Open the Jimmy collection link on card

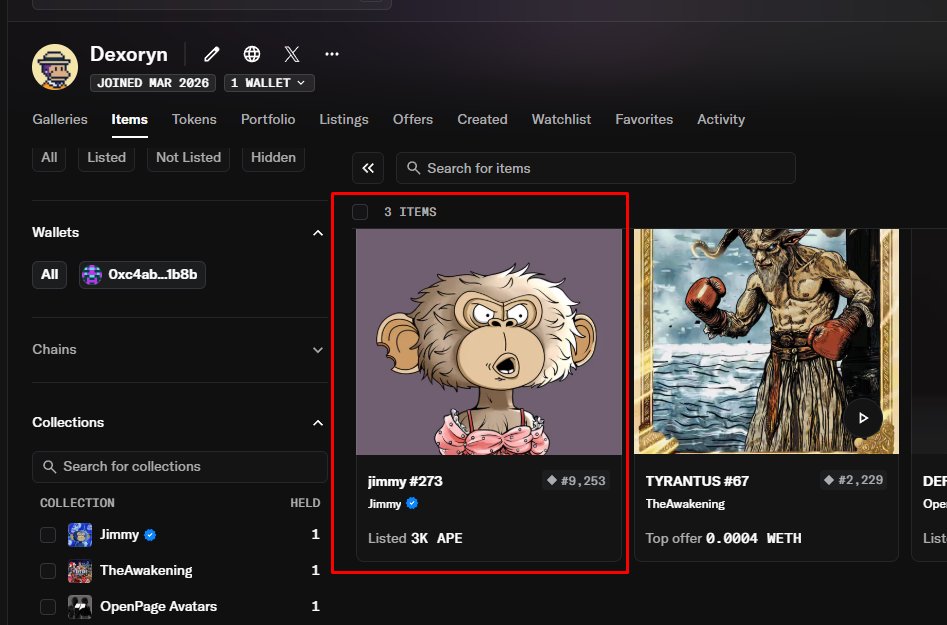click(385, 504)
